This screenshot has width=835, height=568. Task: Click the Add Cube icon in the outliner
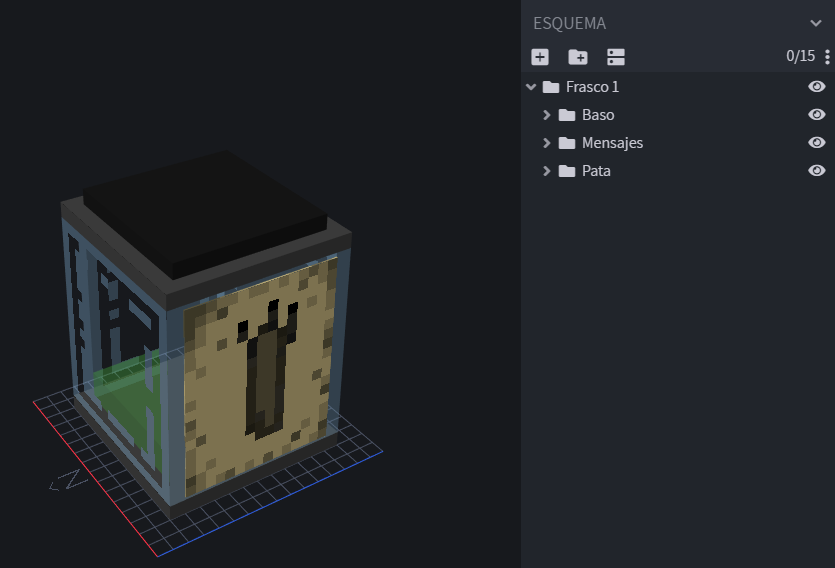click(540, 57)
